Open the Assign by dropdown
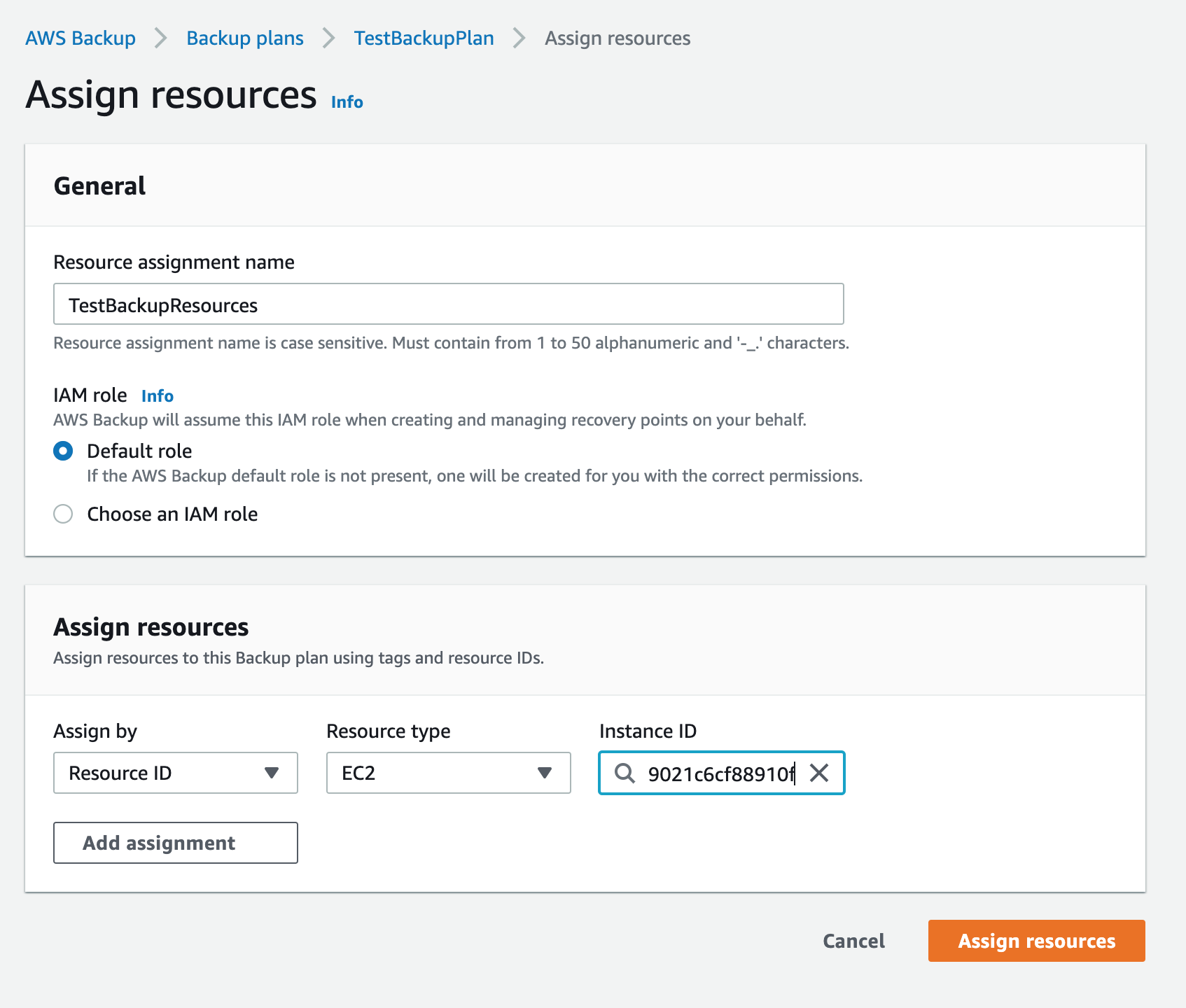The height and width of the screenshot is (1008, 1186). (176, 773)
